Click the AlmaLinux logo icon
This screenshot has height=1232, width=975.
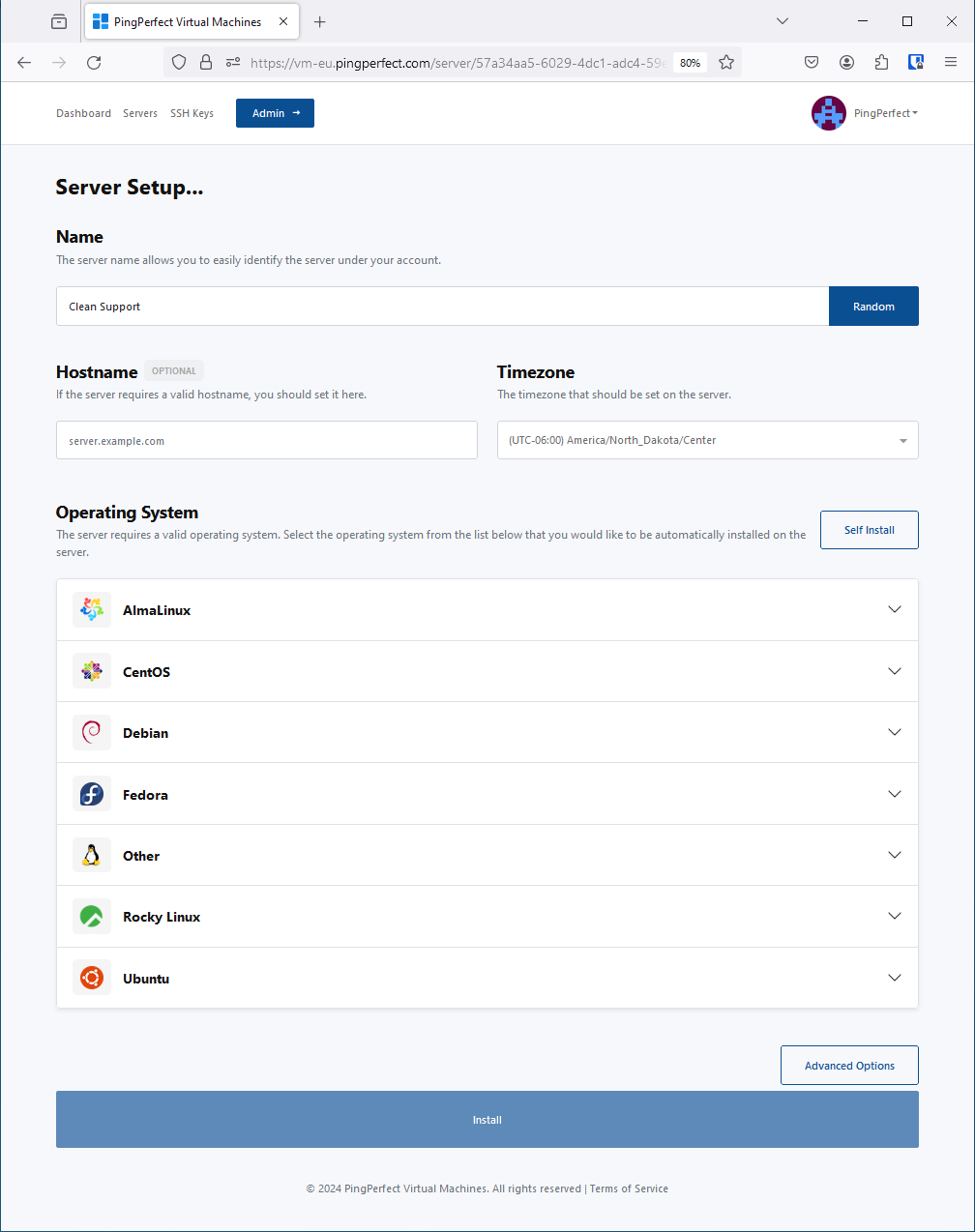[x=92, y=610]
